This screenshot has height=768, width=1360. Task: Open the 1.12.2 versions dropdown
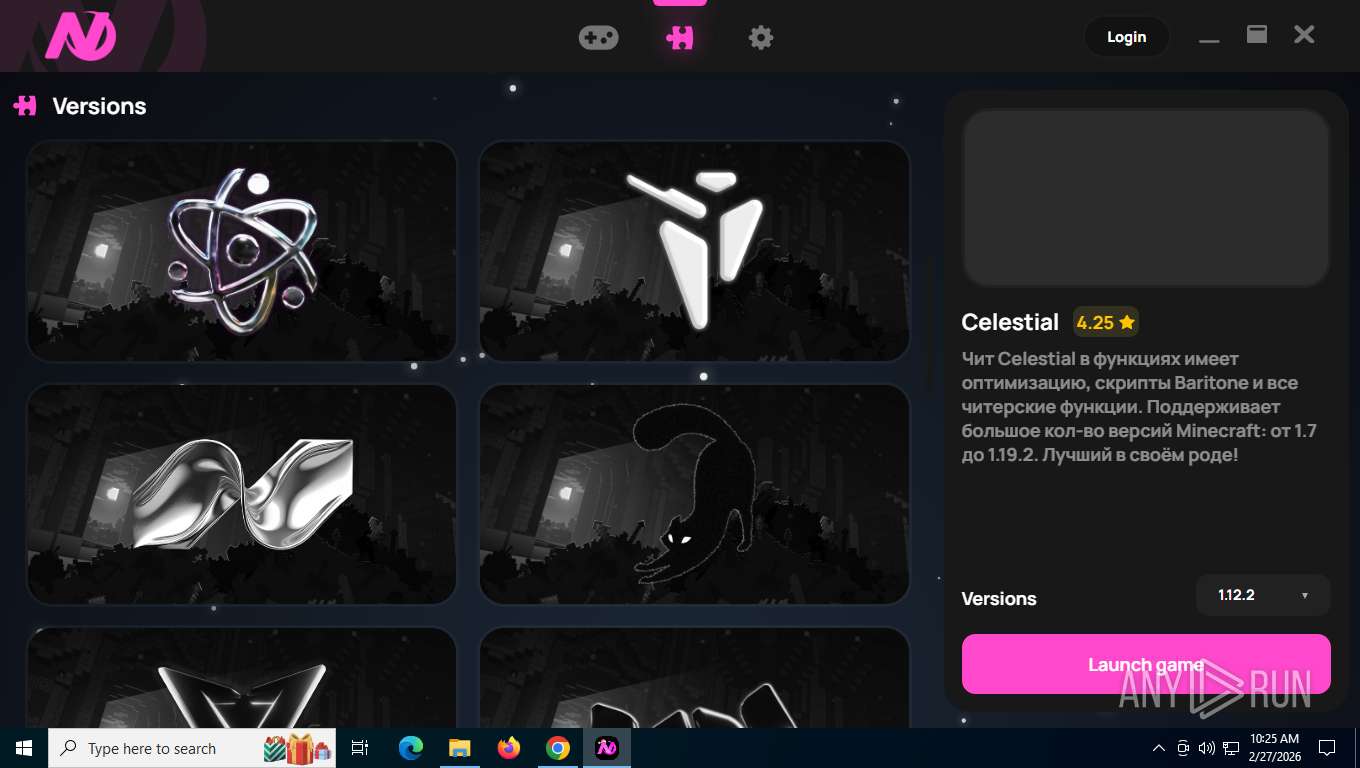(1263, 595)
